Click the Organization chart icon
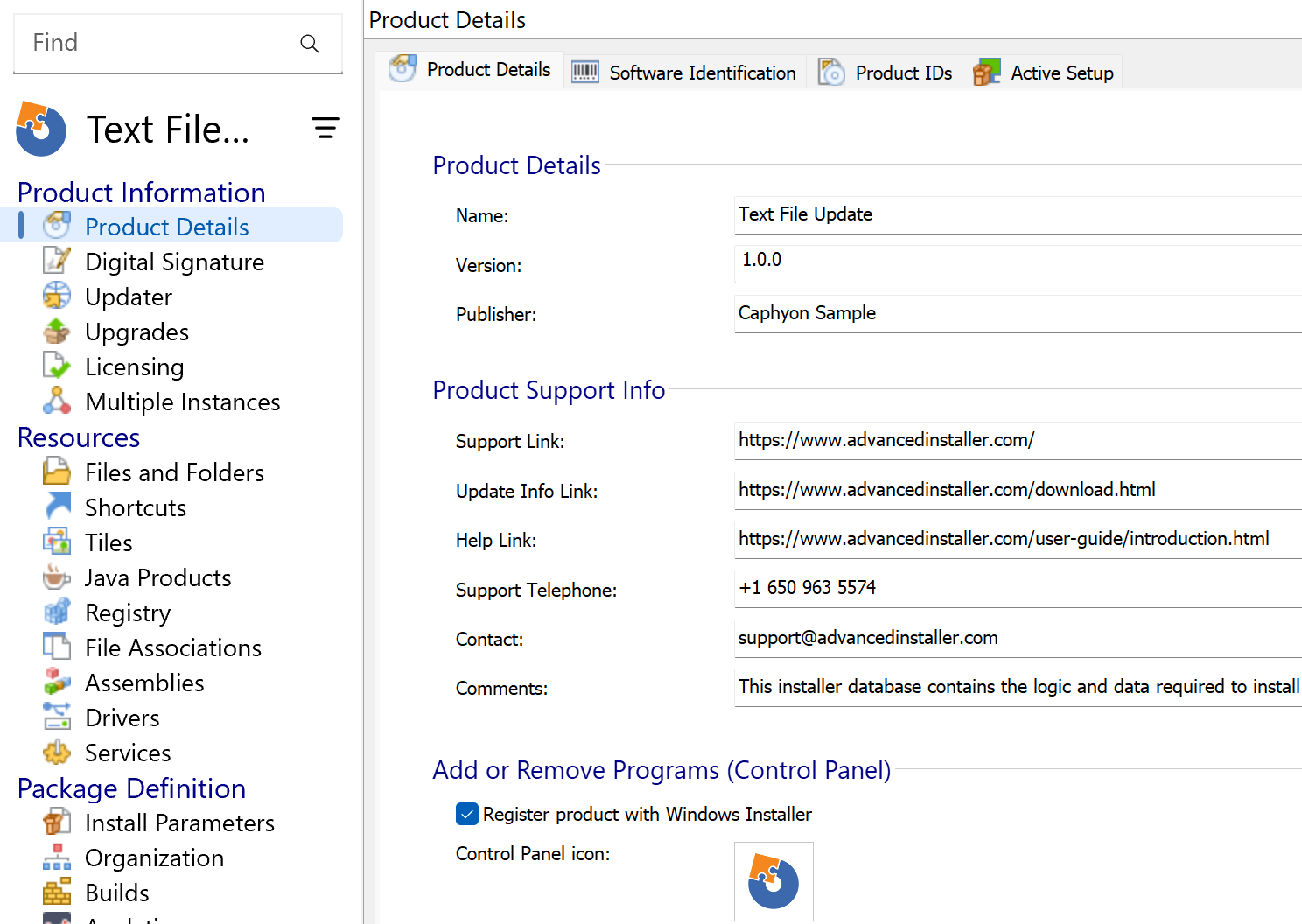 [x=57, y=857]
